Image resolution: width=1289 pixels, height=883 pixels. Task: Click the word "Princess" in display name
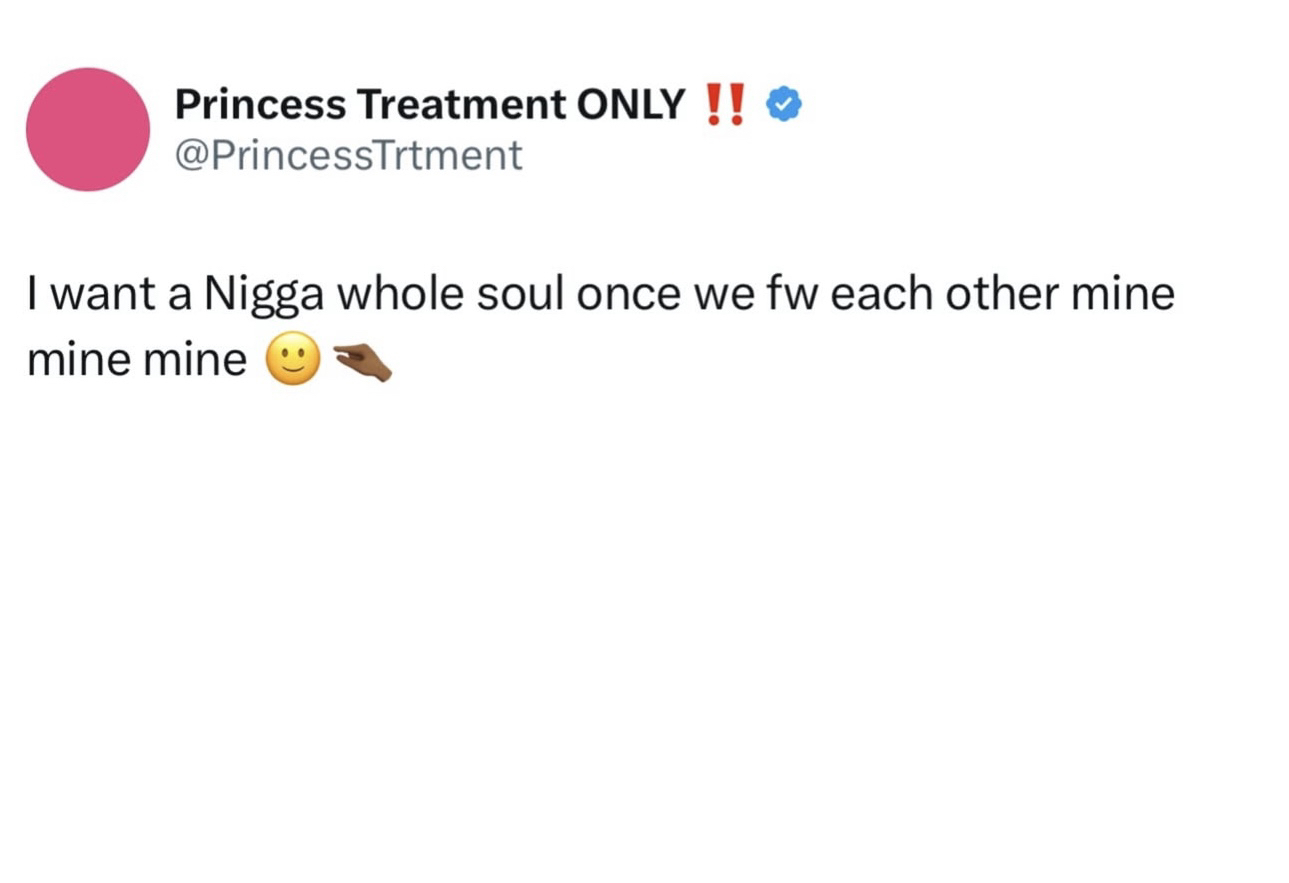(x=260, y=104)
